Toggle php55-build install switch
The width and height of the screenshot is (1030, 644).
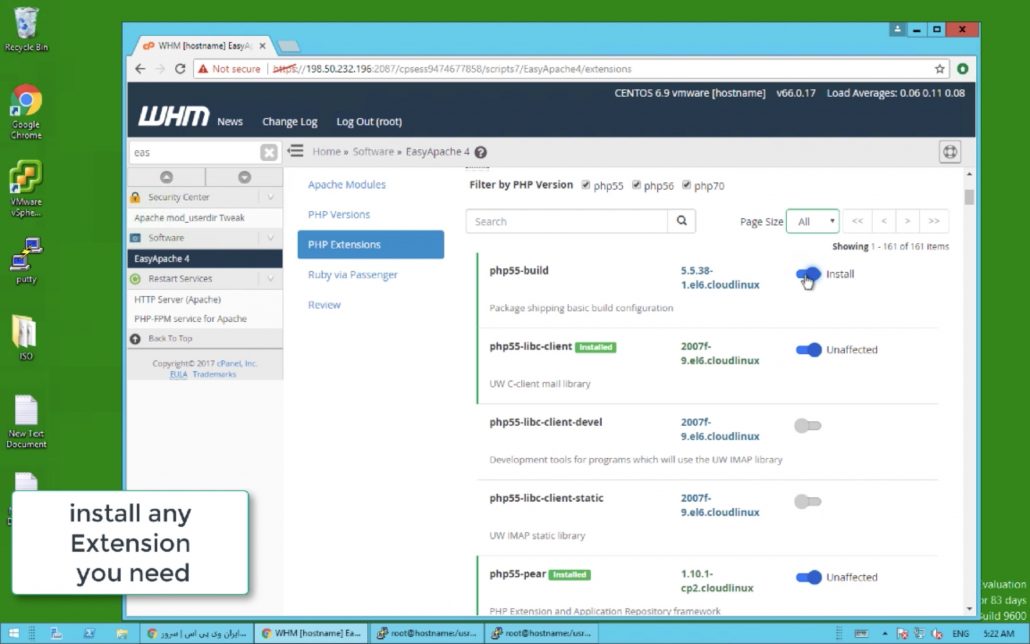pos(808,274)
